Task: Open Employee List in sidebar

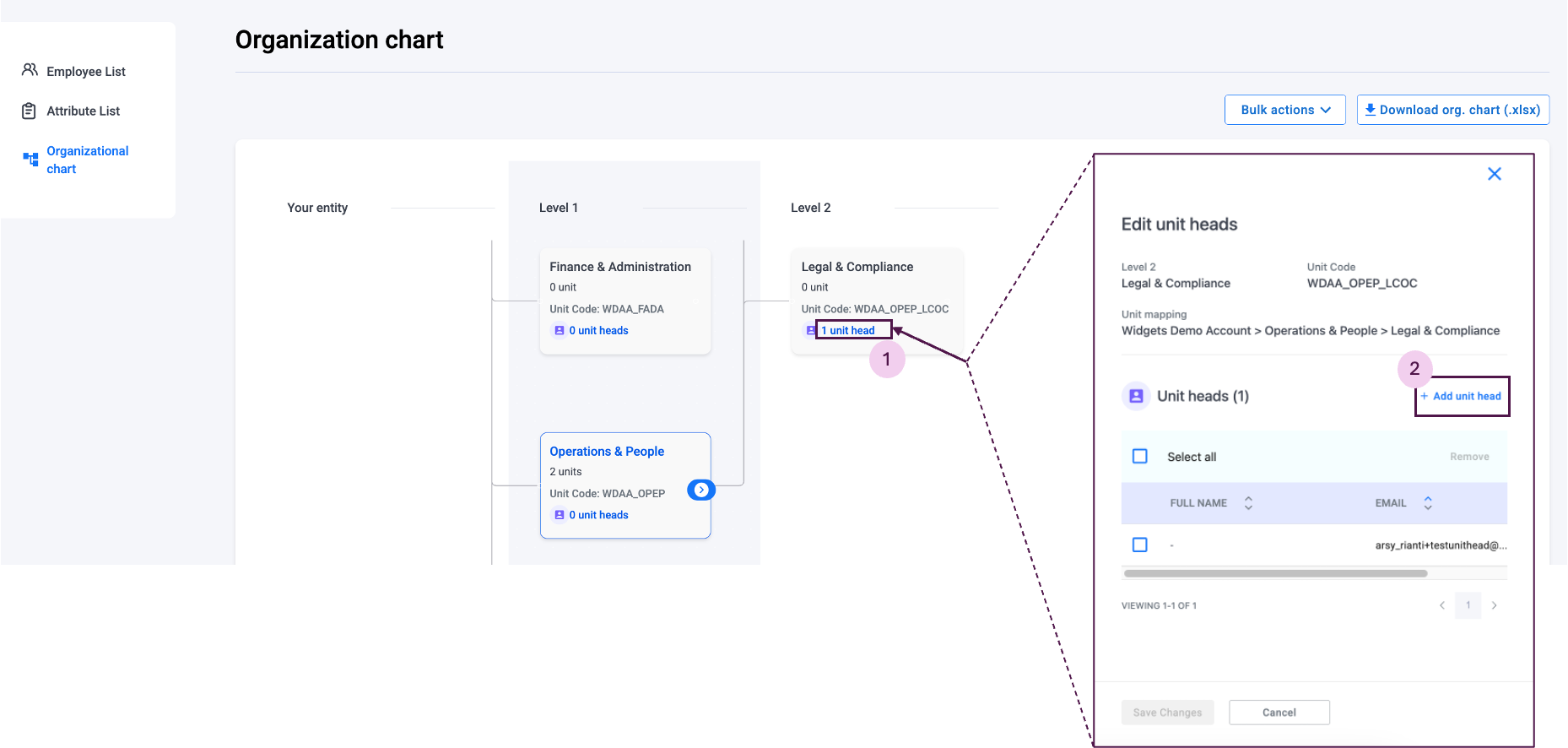Action: point(86,72)
